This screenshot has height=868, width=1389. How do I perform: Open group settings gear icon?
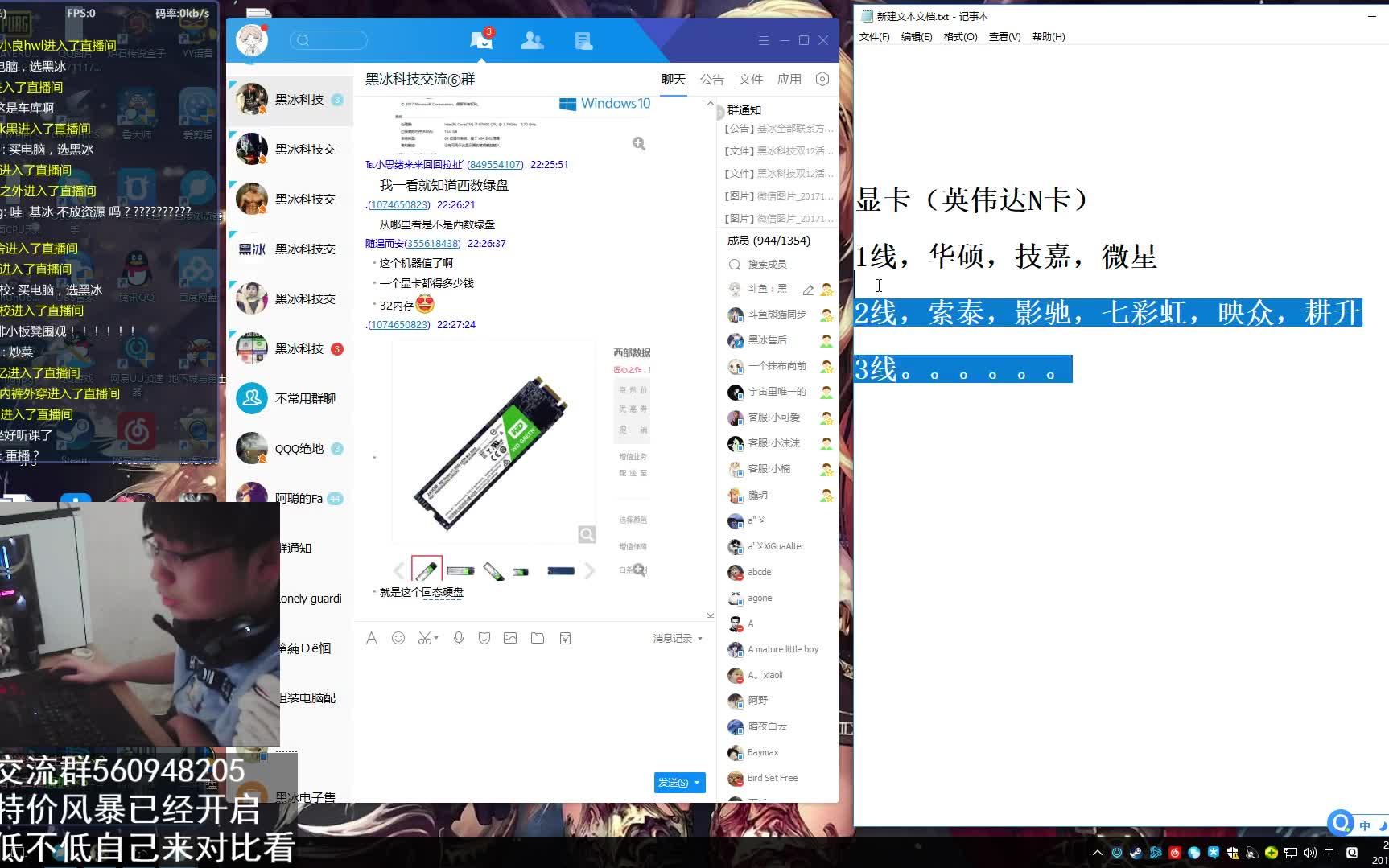point(822,79)
